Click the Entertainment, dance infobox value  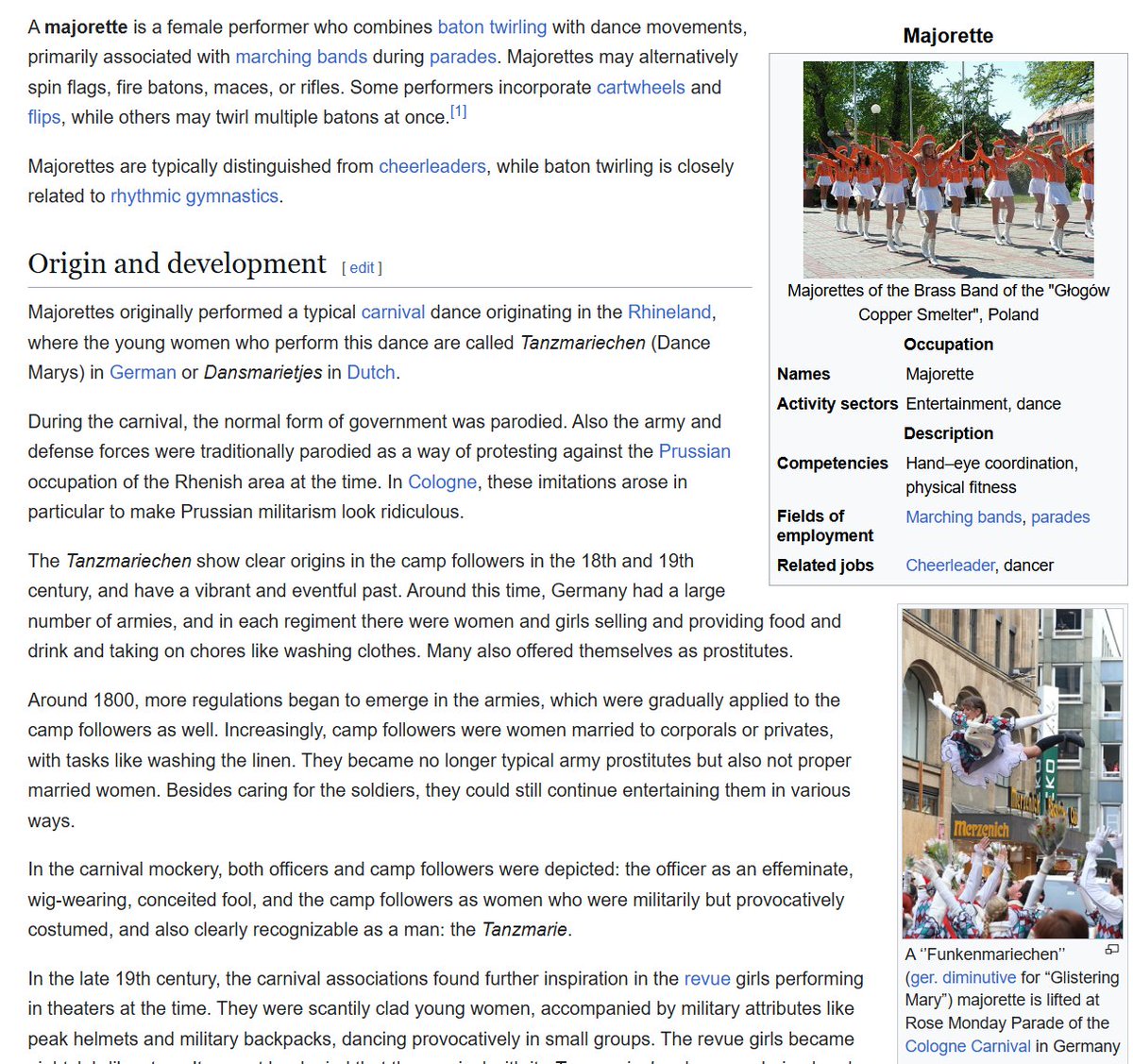(983, 404)
